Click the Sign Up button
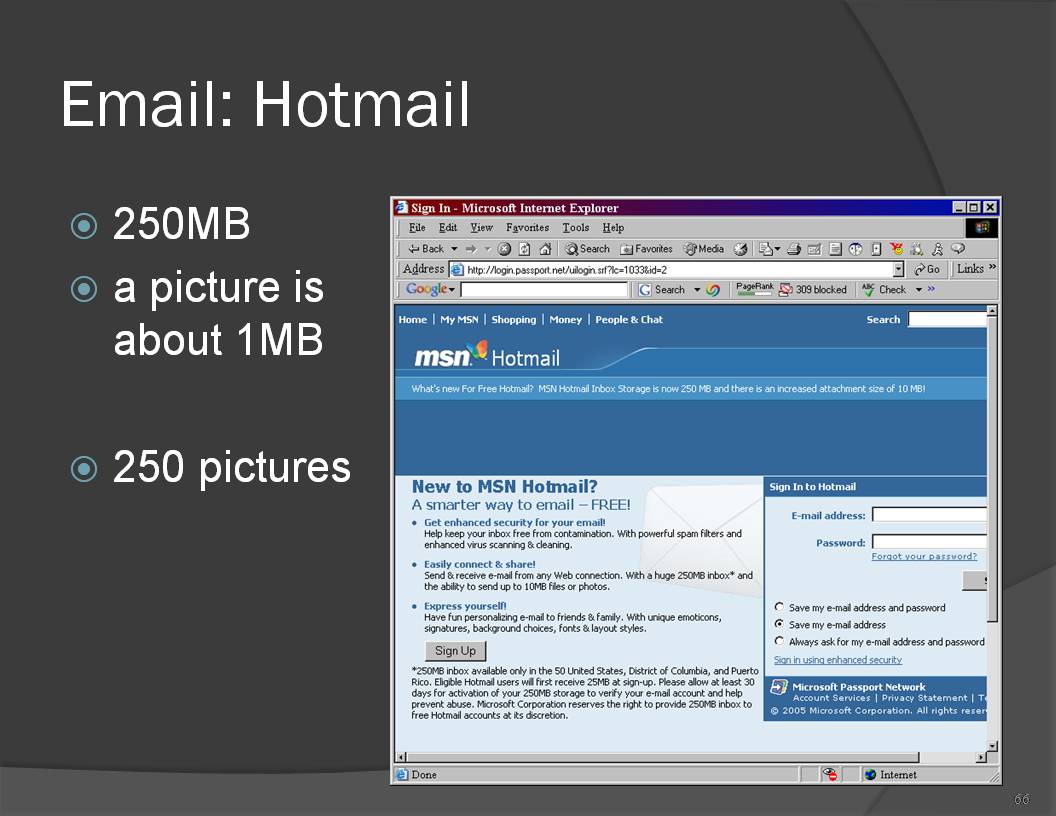 point(455,651)
